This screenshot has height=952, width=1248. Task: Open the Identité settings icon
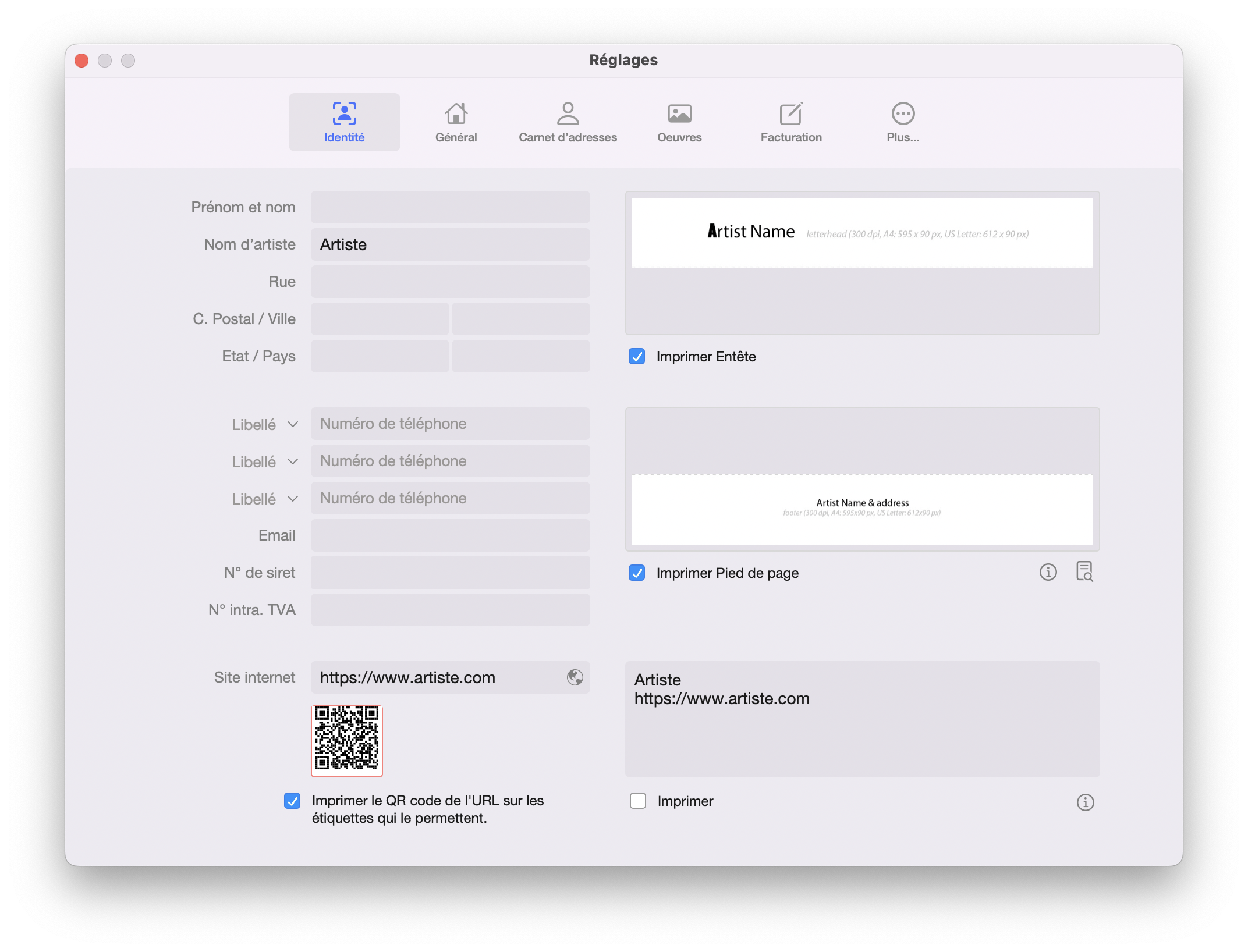pos(344,114)
